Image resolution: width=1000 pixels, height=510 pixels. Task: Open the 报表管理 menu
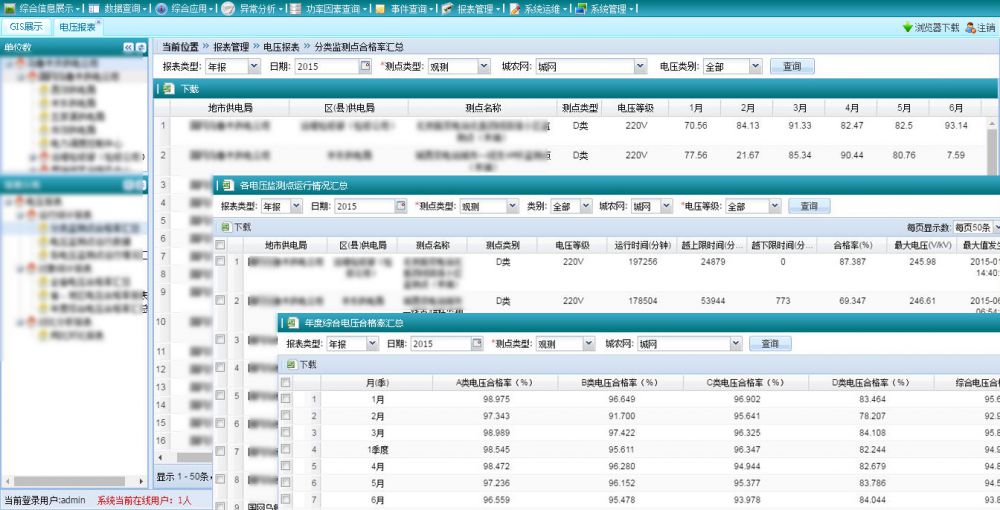coord(475,8)
